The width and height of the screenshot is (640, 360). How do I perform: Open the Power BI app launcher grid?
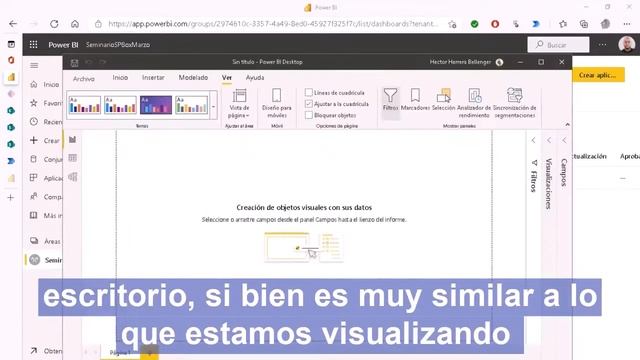[33, 44]
